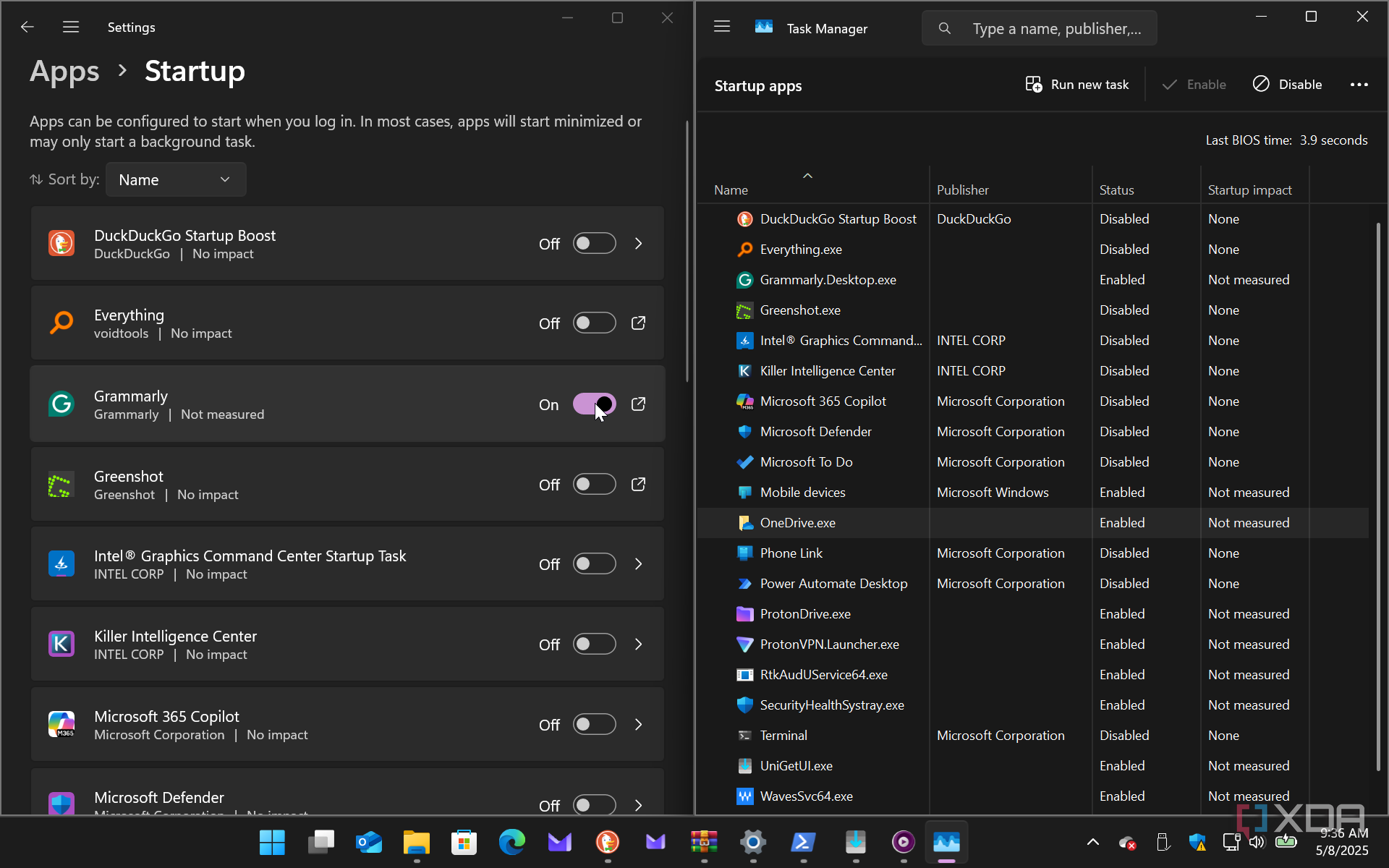The width and height of the screenshot is (1389, 868).
Task: Toggle Killer Intelligence Center startup switch
Action: [x=594, y=644]
